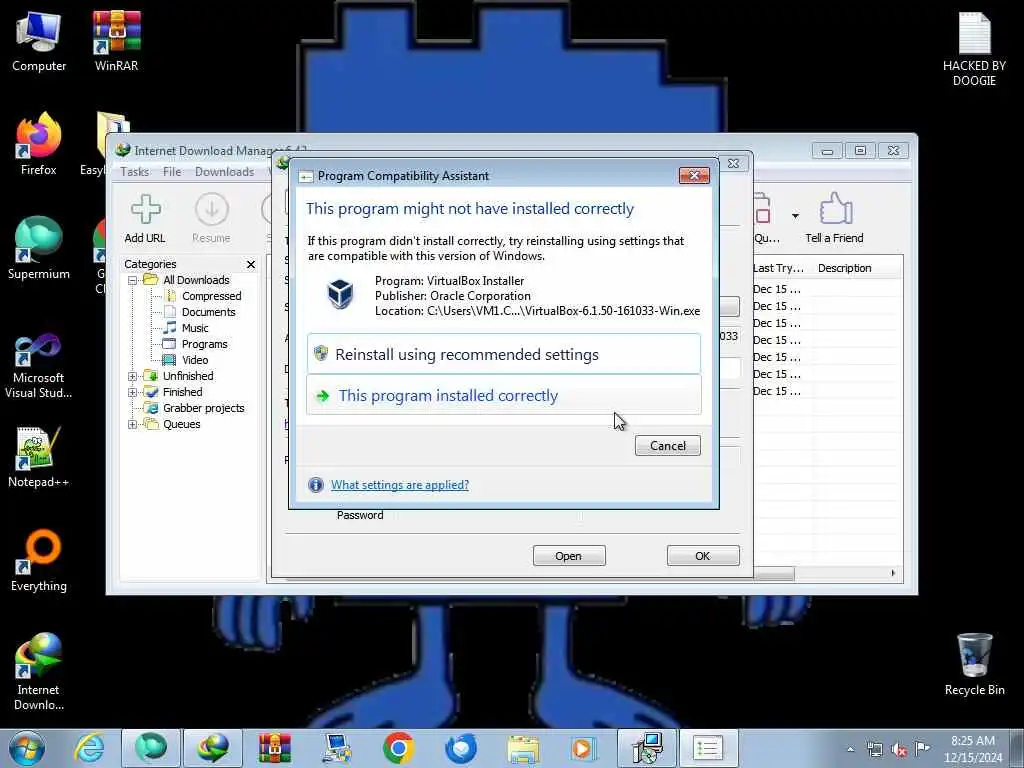Click Open in the download complete dialog

(x=569, y=556)
